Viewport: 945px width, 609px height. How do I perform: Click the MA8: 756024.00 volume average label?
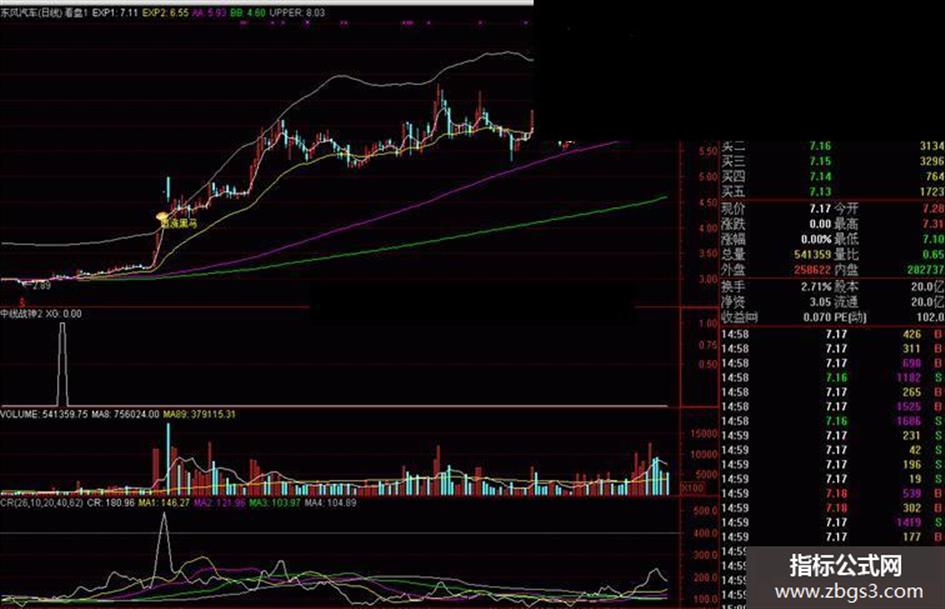coord(125,414)
